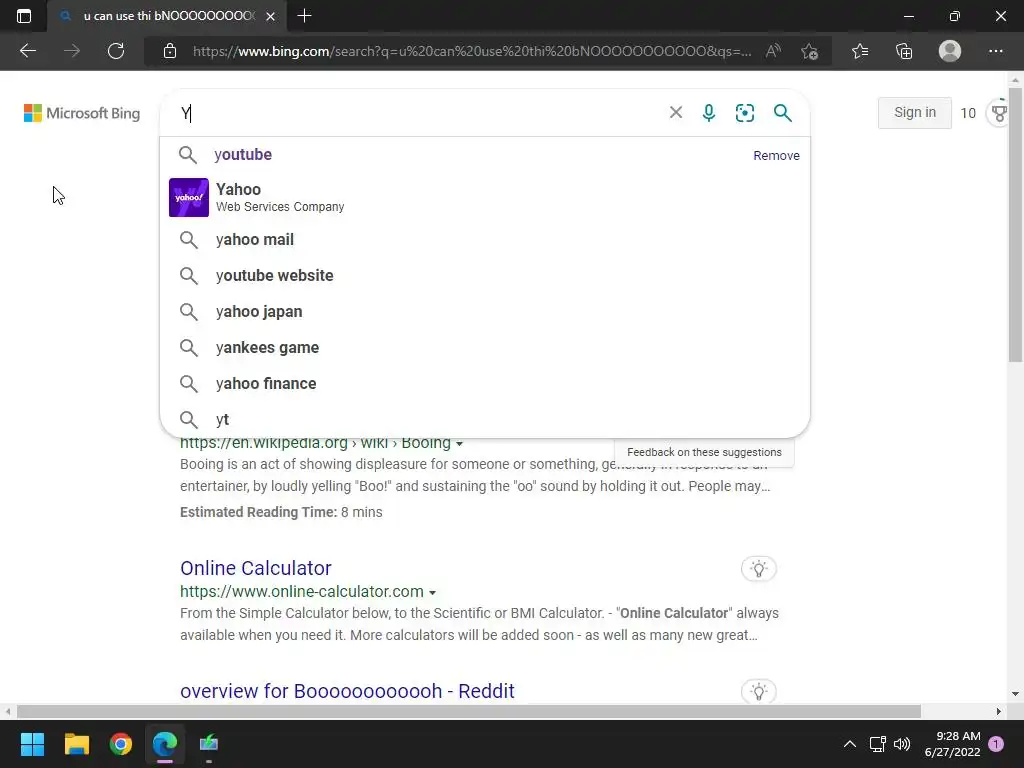Close the current Bing search tab
The width and height of the screenshot is (1024, 768).
270,16
